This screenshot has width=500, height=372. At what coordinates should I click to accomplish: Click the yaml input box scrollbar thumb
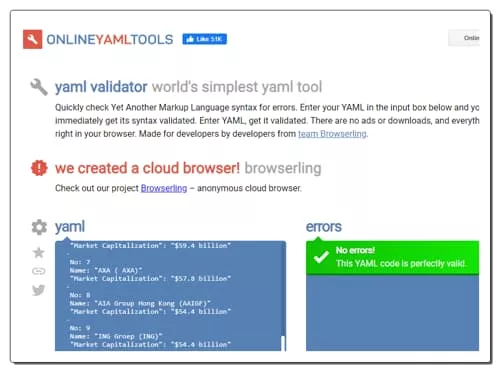pyautogui.click(x=283, y=343)
